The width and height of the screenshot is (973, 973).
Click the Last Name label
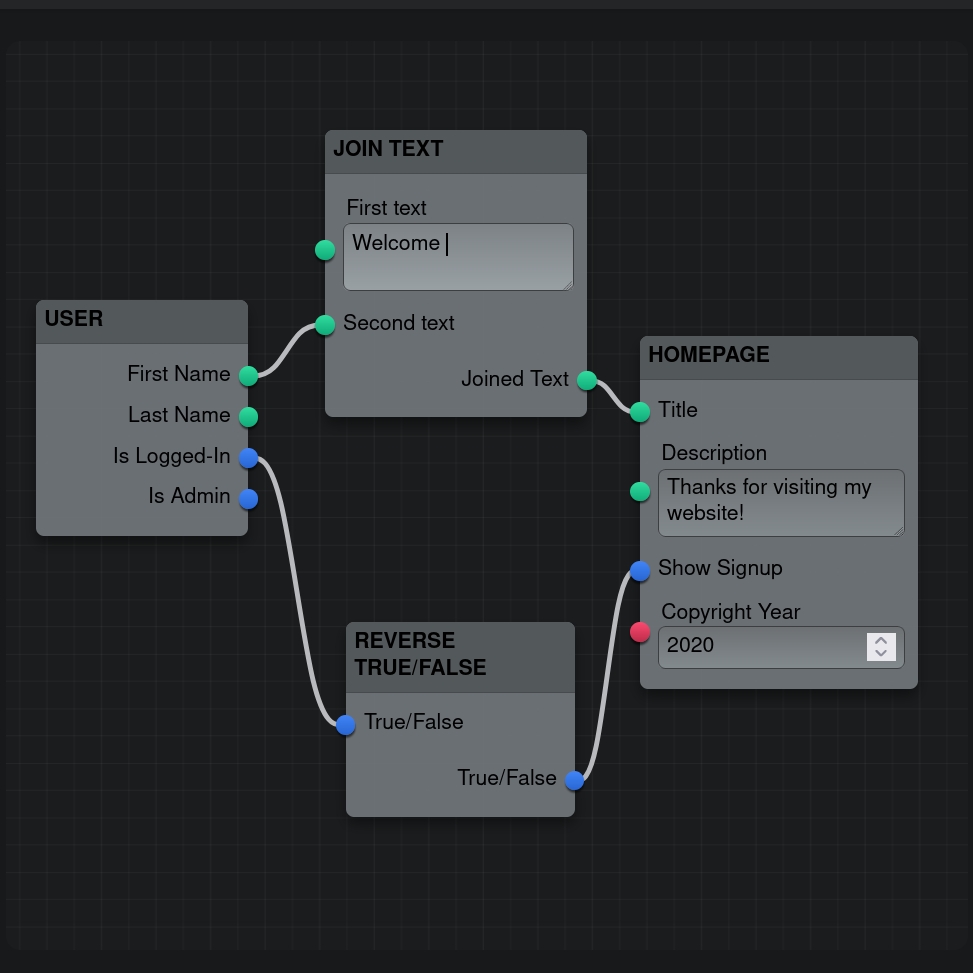(x=179, y=415)
